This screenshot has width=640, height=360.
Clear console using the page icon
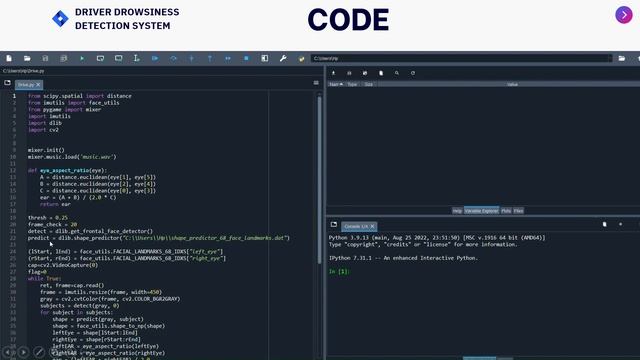tap(604, 224)
